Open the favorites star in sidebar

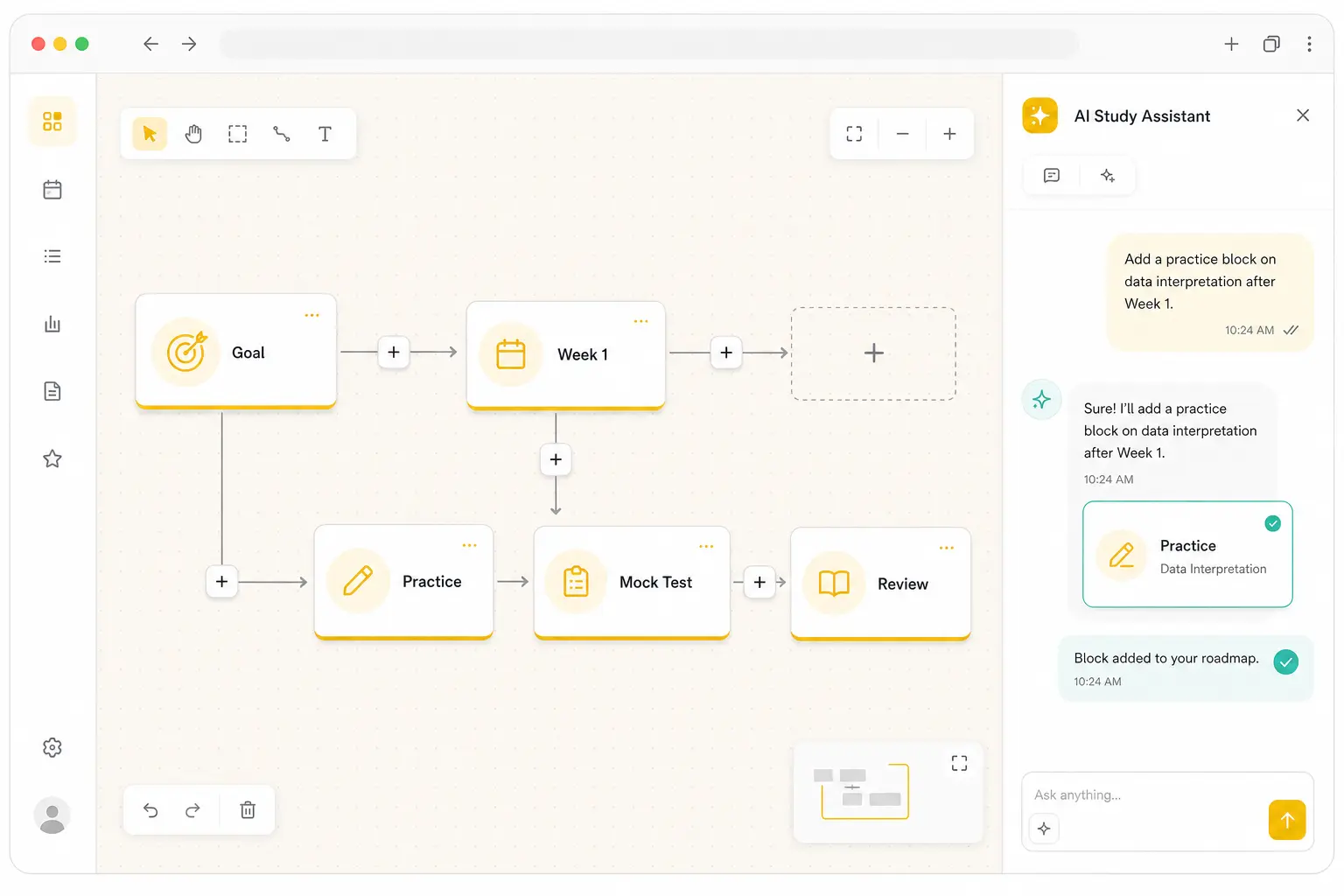tap(52, 458)
